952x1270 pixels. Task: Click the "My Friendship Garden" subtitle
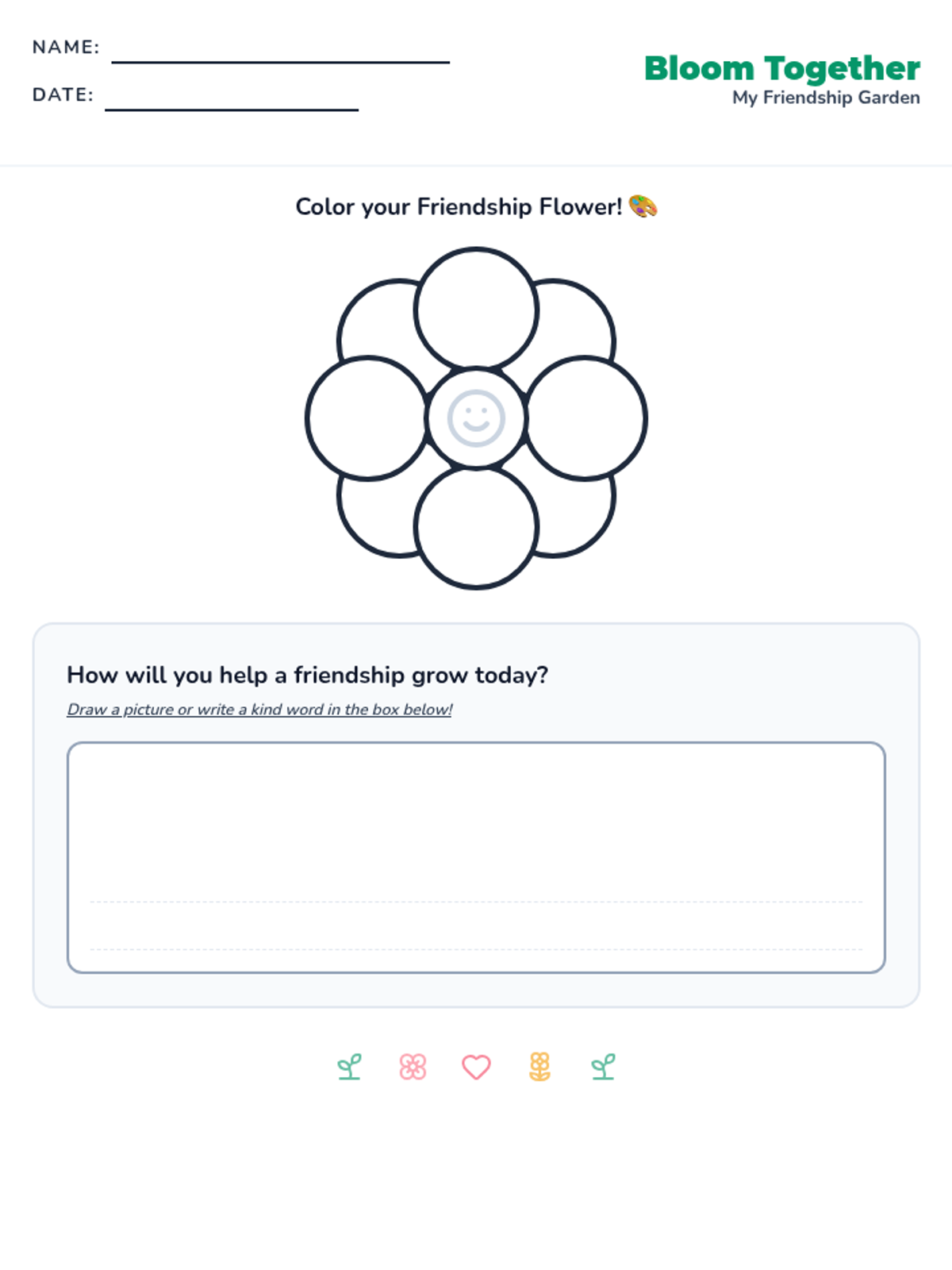point(826,98)
